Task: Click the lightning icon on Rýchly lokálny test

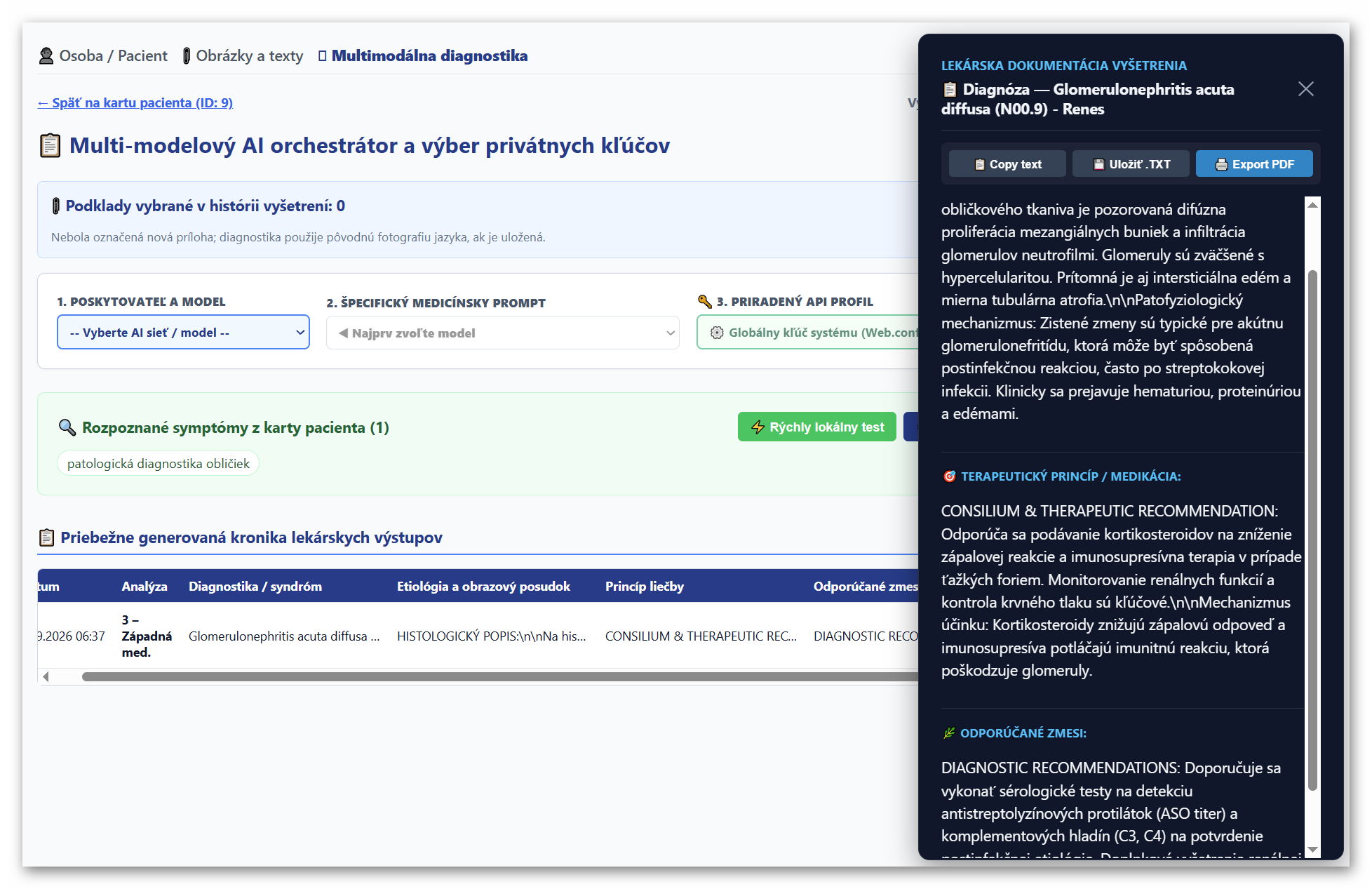Action: click(758, 427)
